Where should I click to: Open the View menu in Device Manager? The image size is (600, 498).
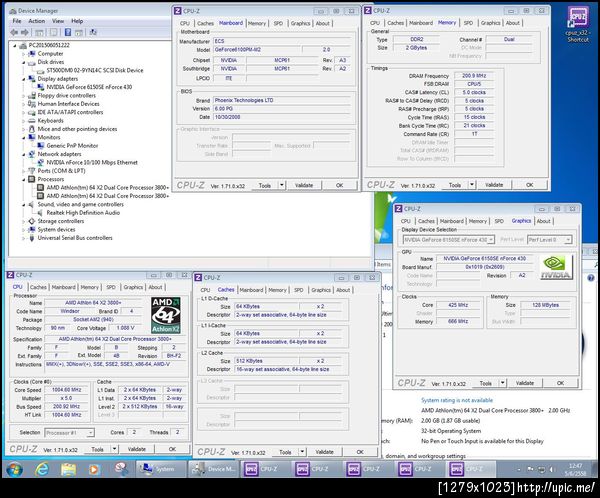point(58,21)
